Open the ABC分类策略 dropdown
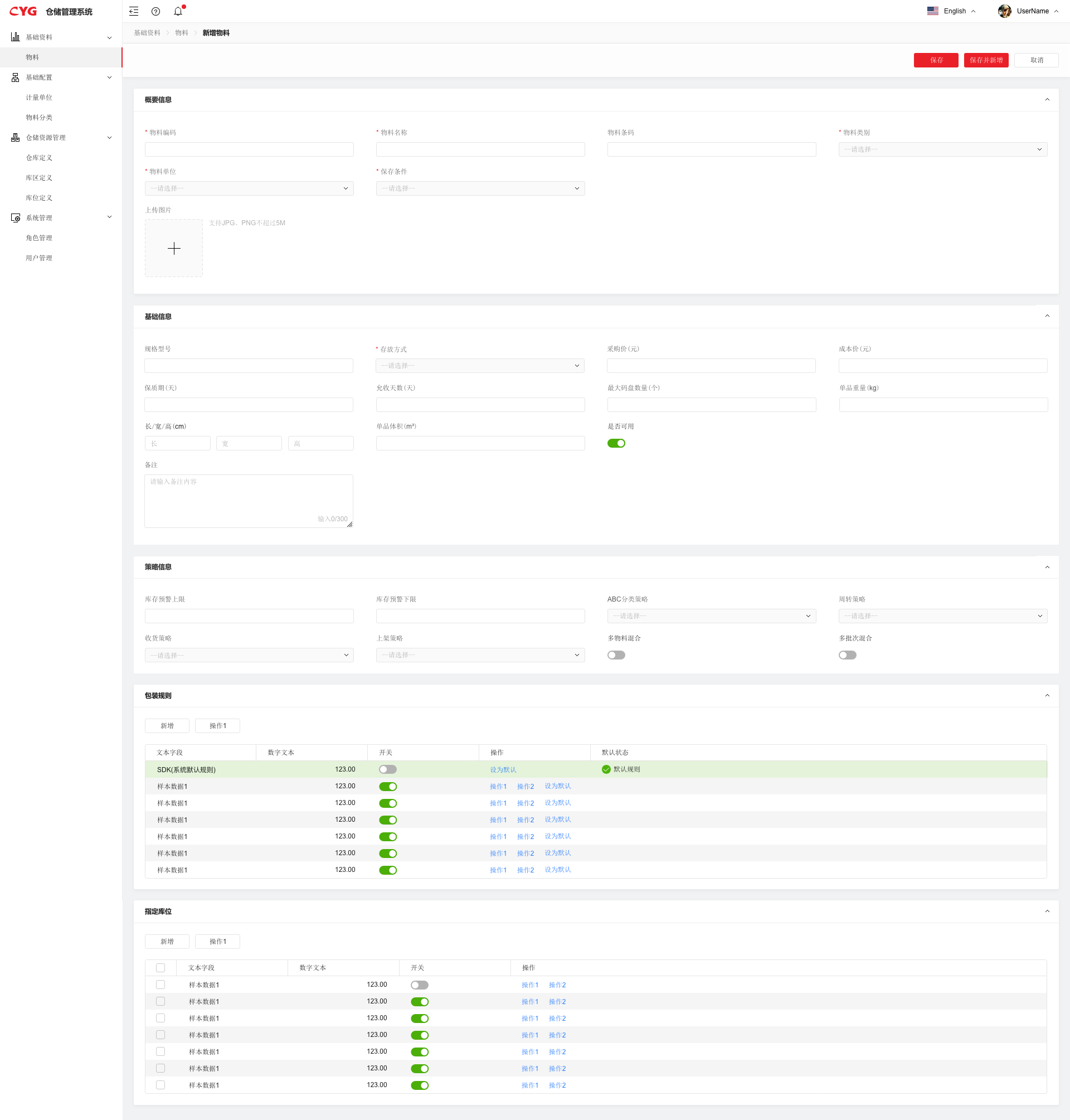 click(x=711, y=616)
